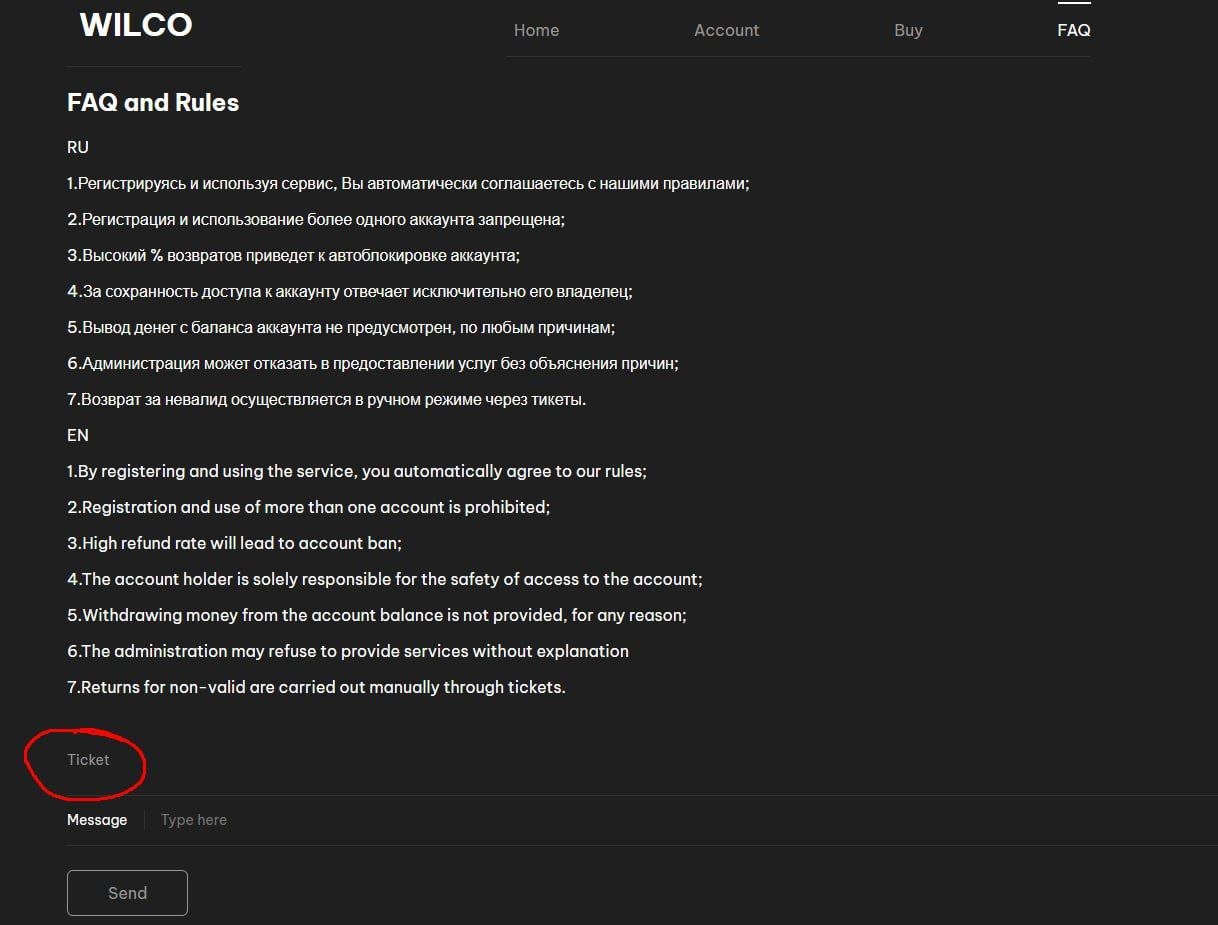The image size is (1218, 925).
Task: Click the RU section label
Action: tap(78, 147)
